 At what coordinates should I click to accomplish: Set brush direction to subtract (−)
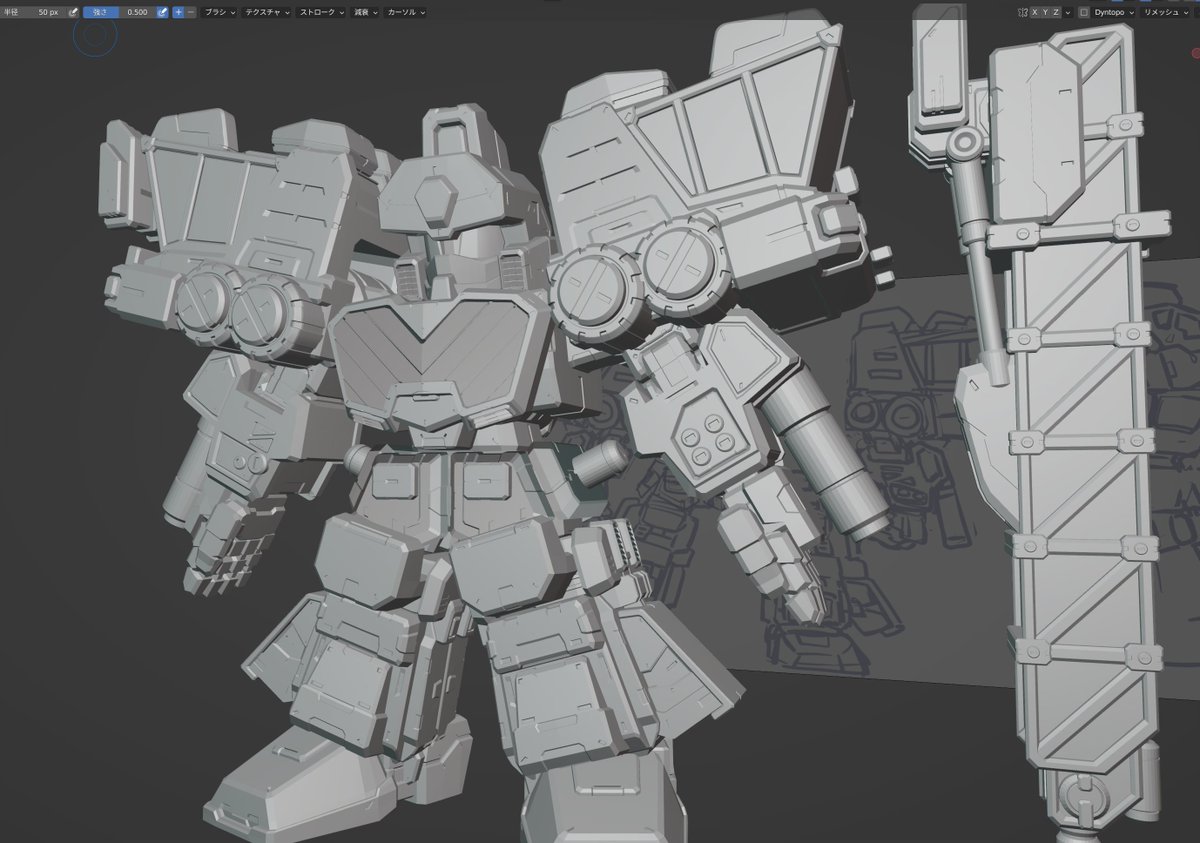[191, 12]
